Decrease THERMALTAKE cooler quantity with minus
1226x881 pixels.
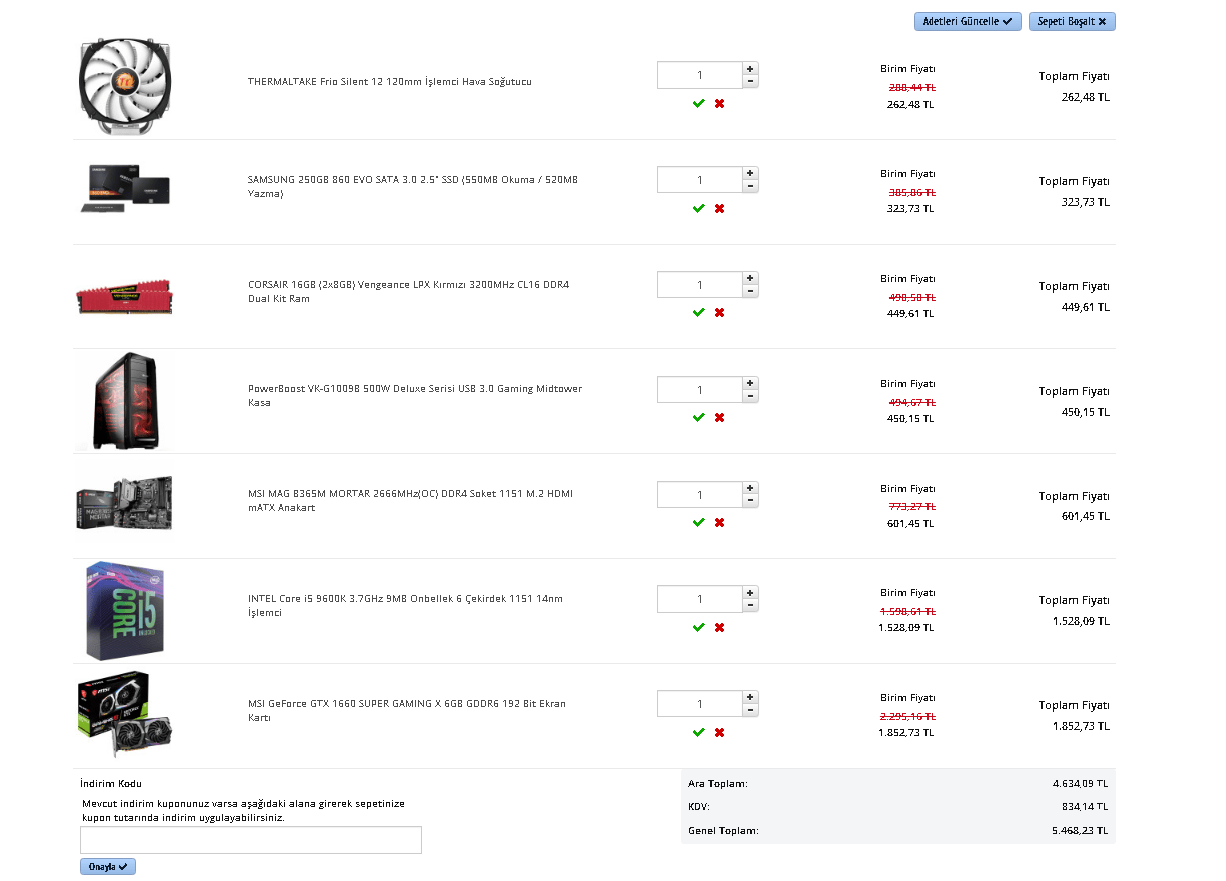pos(751,81)
